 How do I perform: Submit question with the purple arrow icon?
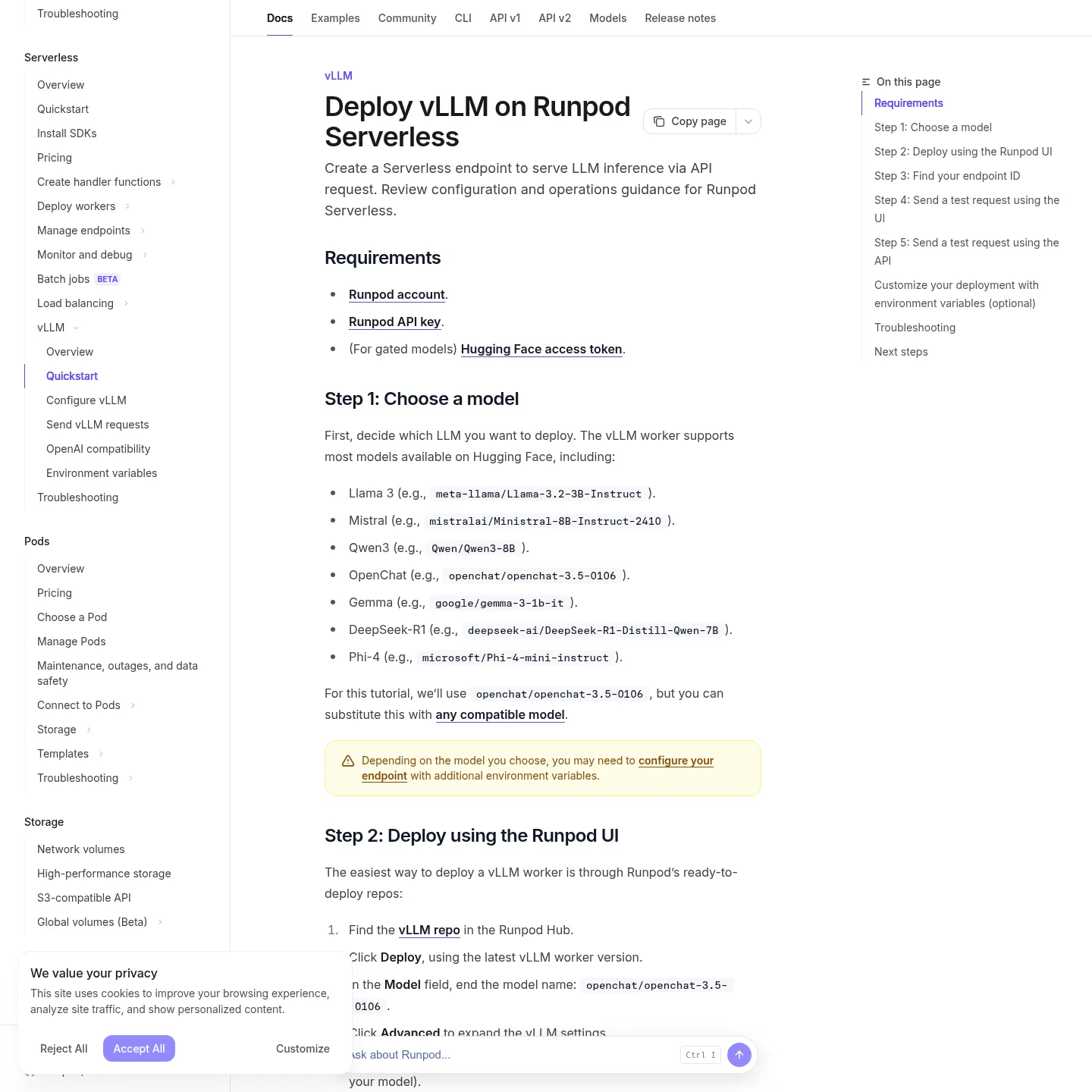[739, 1055]
